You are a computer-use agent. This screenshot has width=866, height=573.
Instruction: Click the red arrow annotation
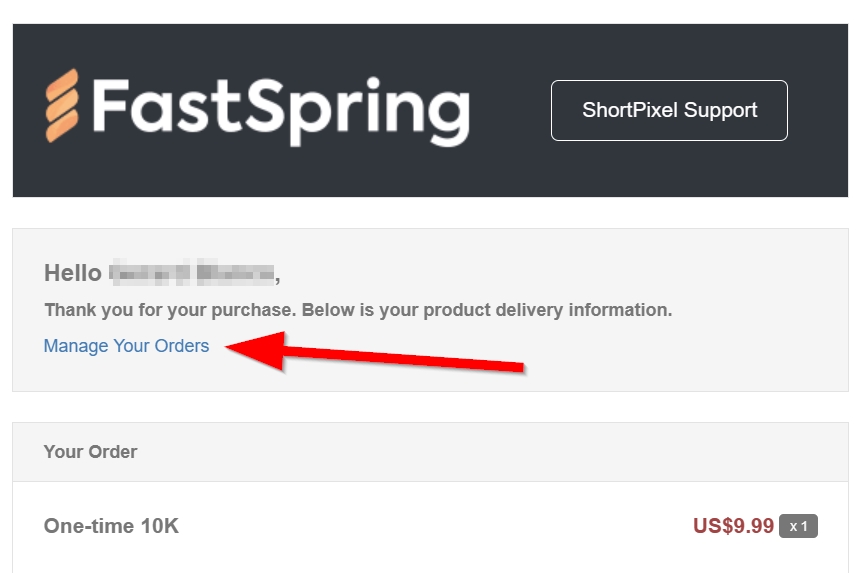pos(380,355)
